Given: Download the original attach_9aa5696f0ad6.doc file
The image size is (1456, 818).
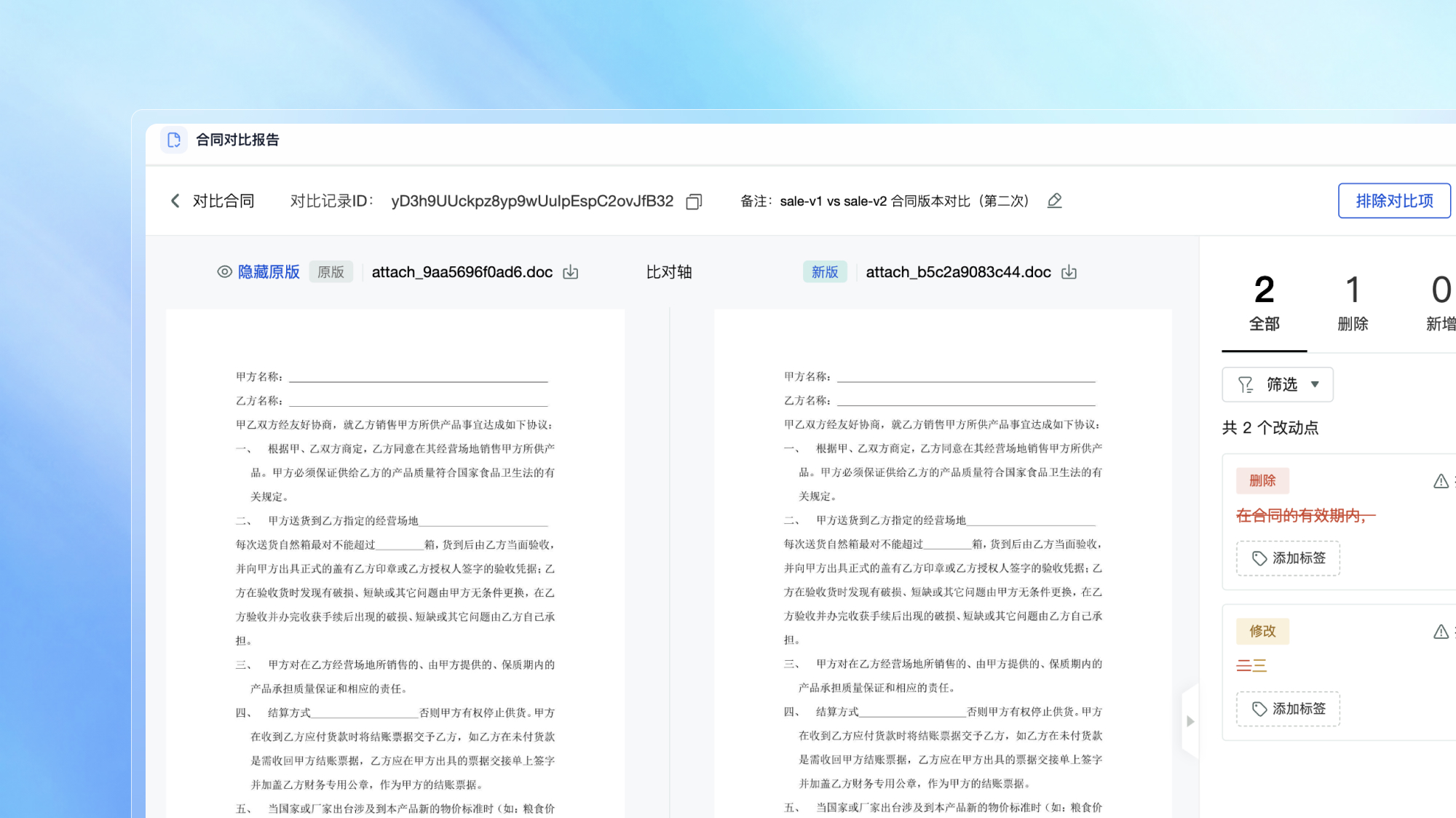Looking at the screenshot, I should [571, 272].
